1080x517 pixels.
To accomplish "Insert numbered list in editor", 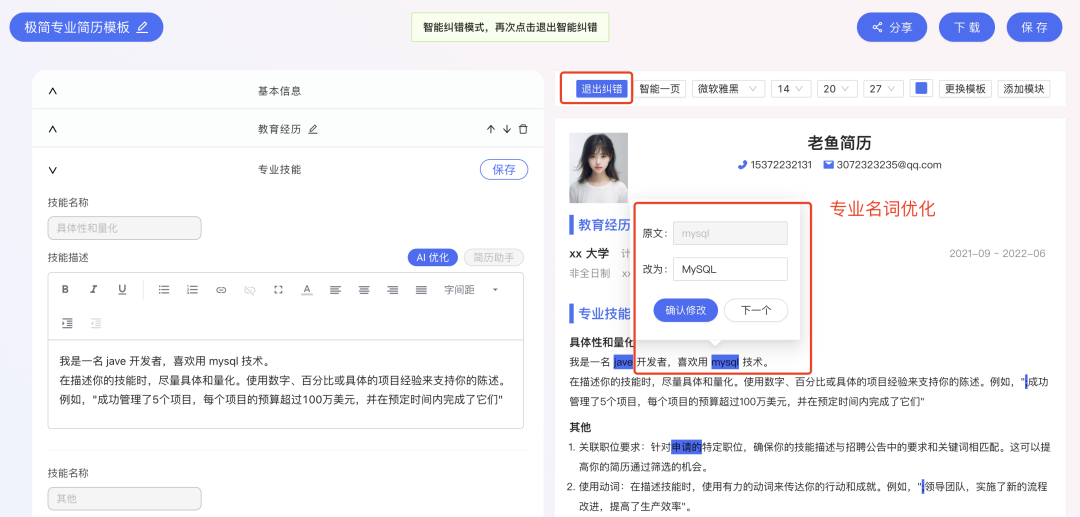I will 193,290.
